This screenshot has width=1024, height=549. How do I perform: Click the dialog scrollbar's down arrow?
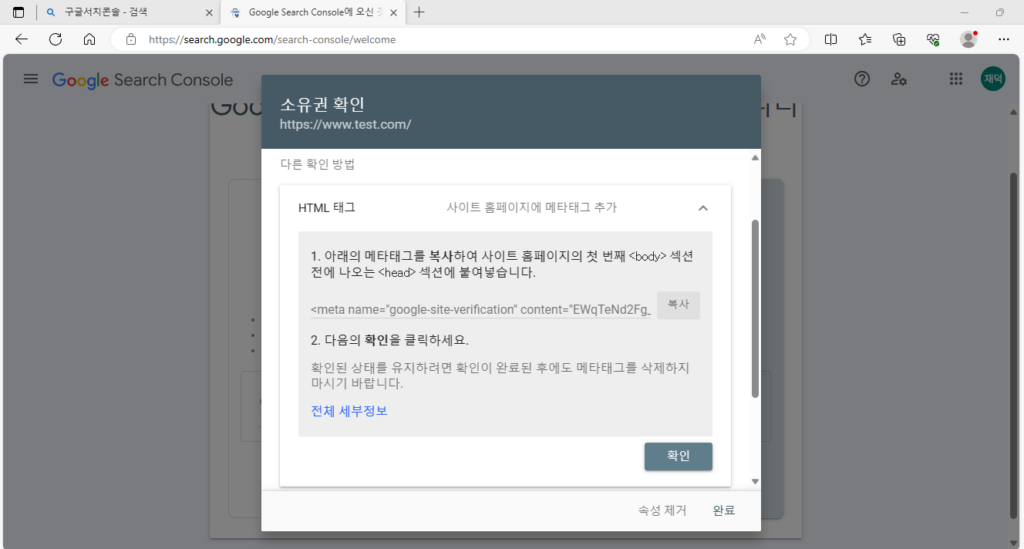click(755, 481)
